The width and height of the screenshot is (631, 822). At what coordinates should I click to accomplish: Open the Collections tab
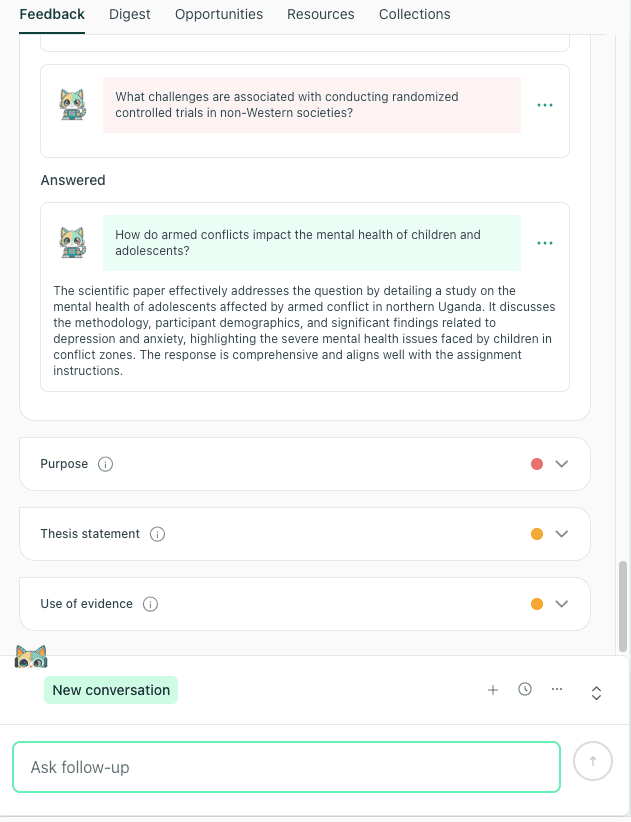click(x=414, y=14)
